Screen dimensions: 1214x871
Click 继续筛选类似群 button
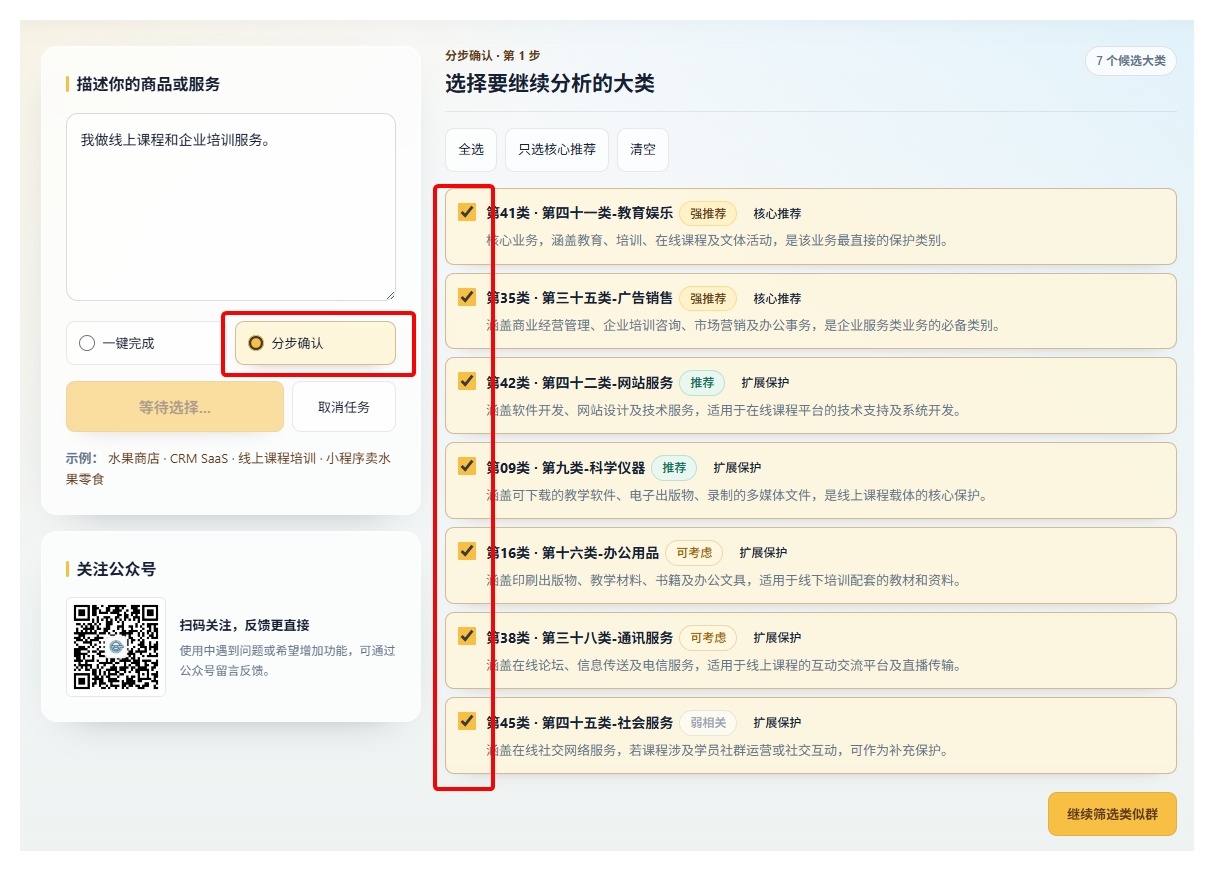pyautogui.click(x=1112, y=814)
